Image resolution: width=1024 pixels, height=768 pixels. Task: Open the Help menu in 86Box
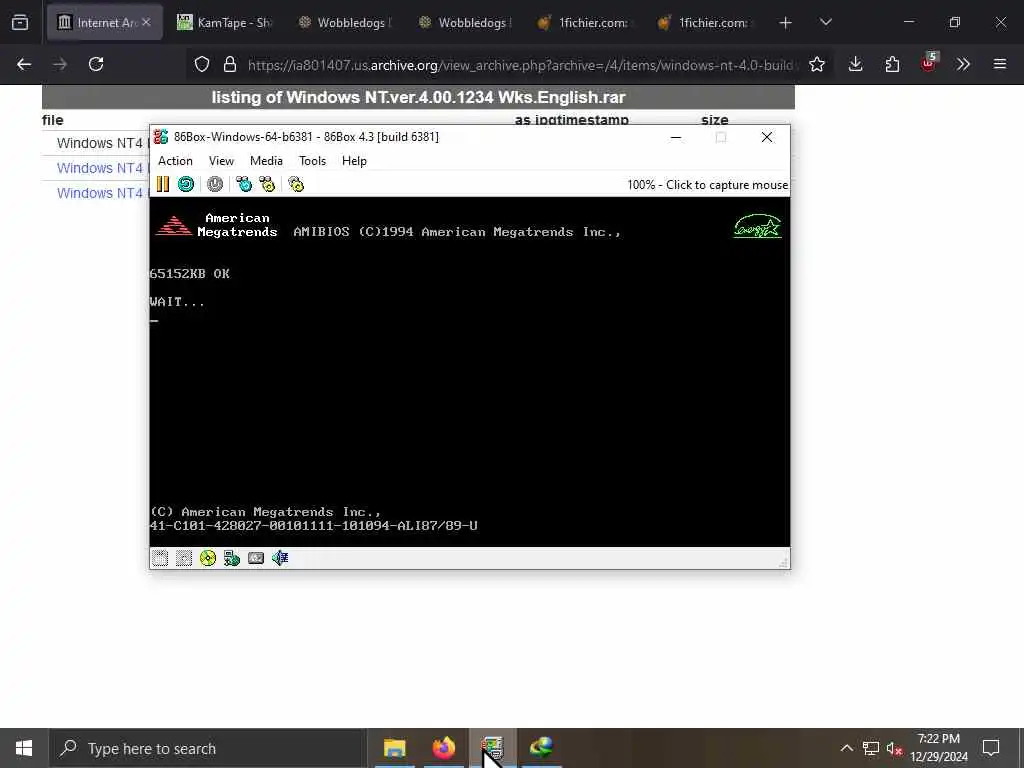coord(355,161)
